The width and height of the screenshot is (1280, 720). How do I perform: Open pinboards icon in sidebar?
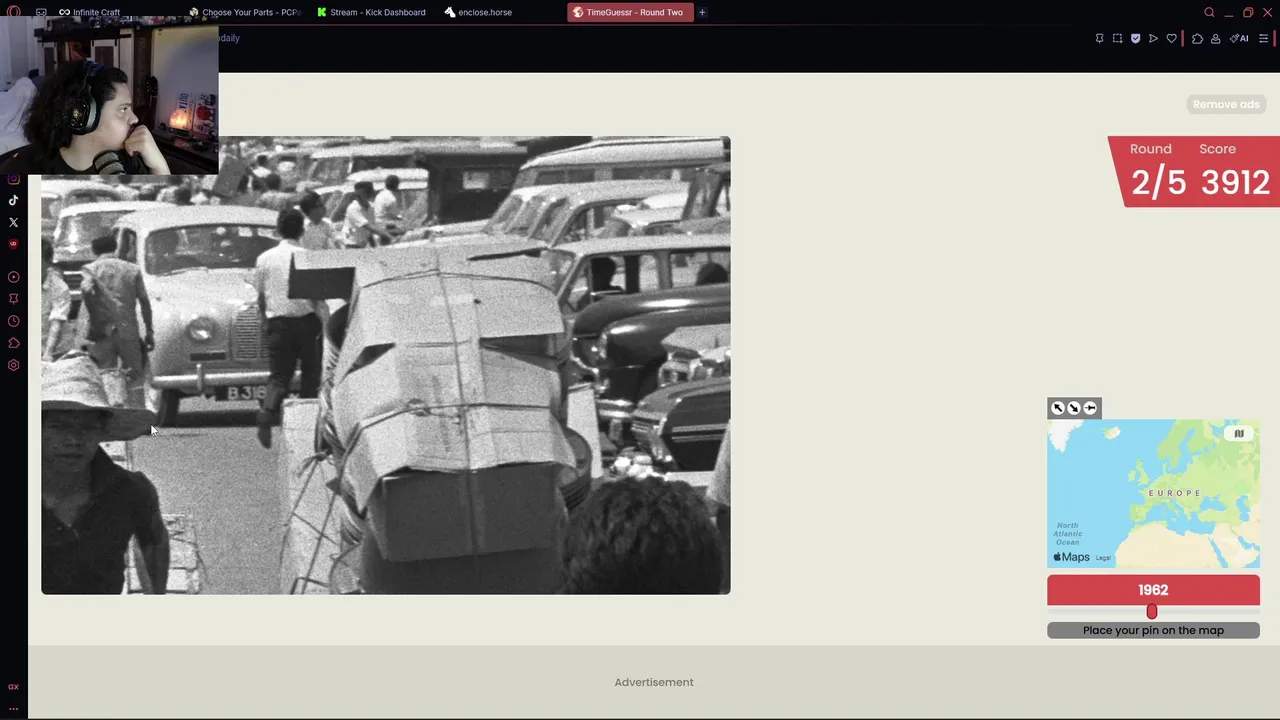pyautogui.click(x=13, y=299)
